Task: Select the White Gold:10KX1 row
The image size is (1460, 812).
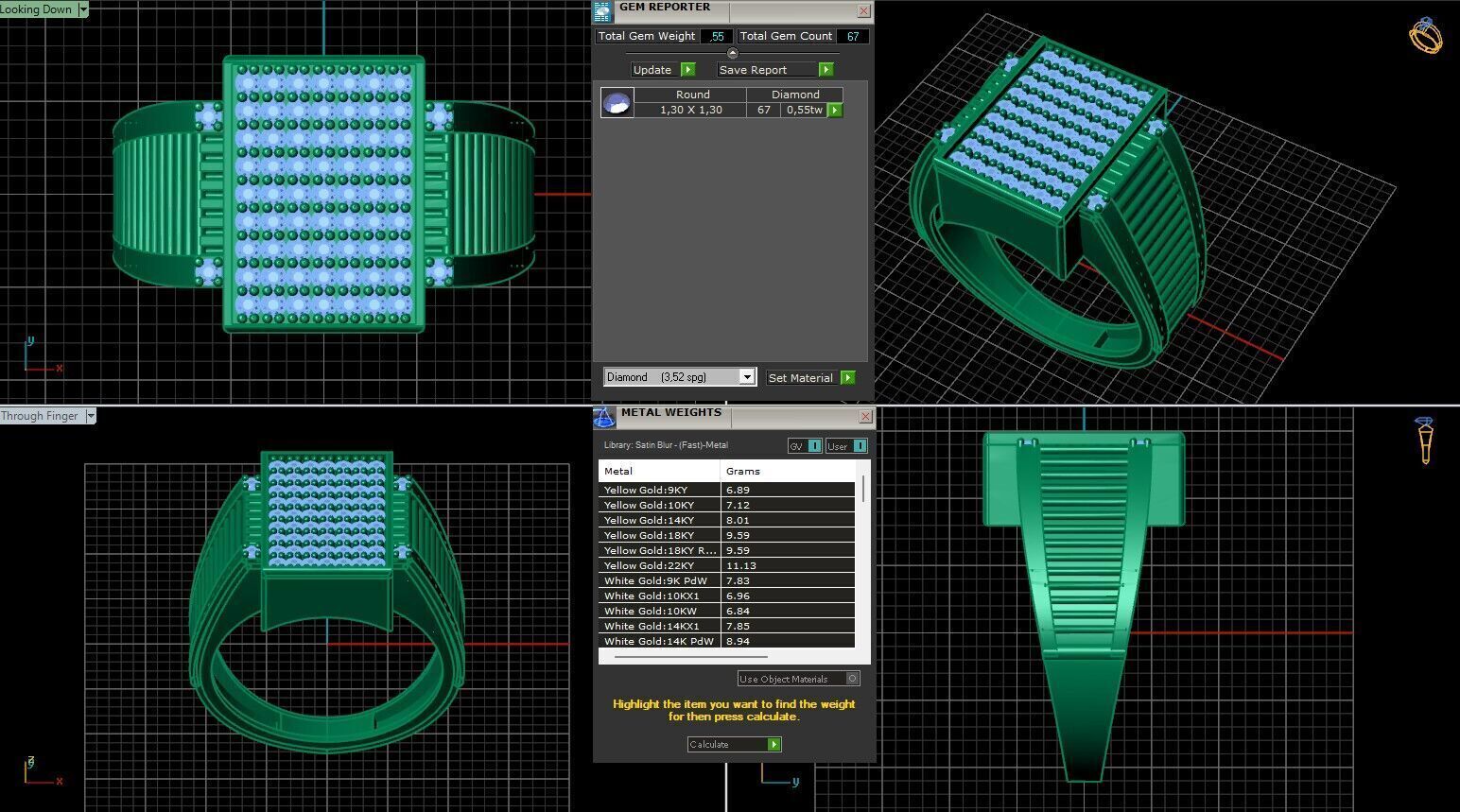Action: [726, 596]
